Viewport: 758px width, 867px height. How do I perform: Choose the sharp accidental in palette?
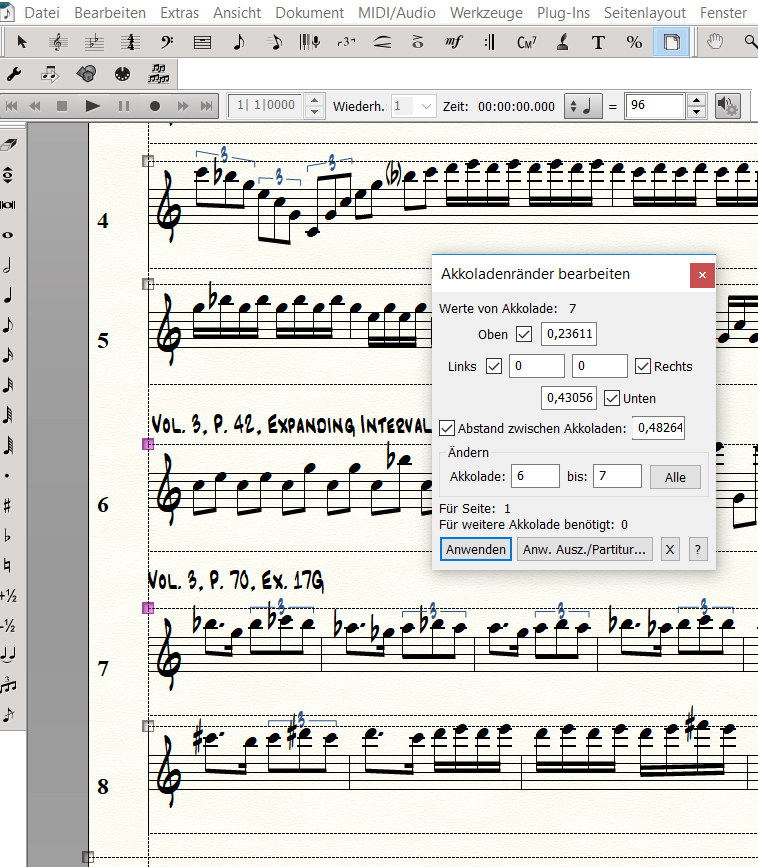click(8, 505)
